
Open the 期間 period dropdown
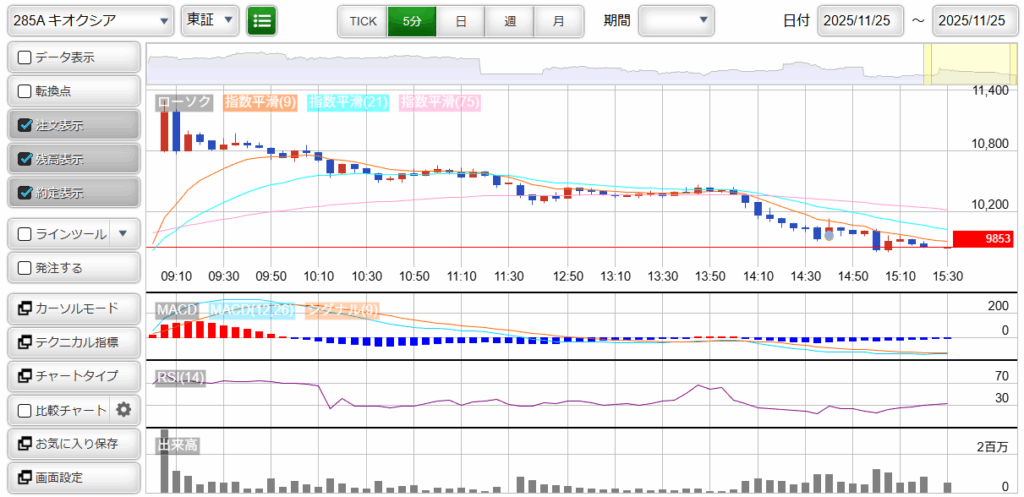coord(677,20)
